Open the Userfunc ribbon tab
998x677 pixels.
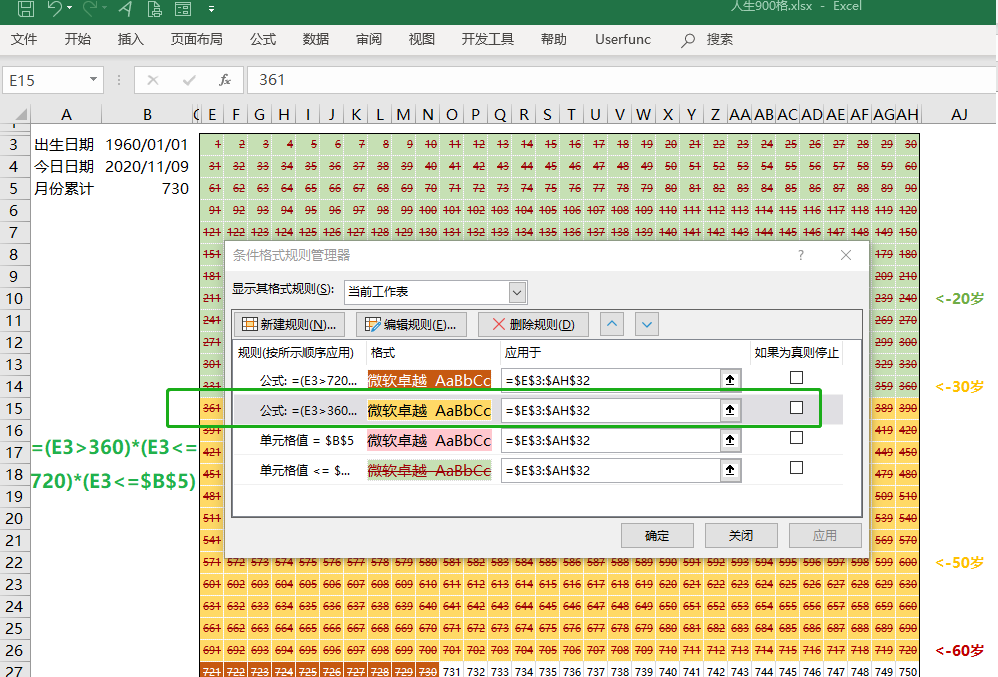point(623,39)
